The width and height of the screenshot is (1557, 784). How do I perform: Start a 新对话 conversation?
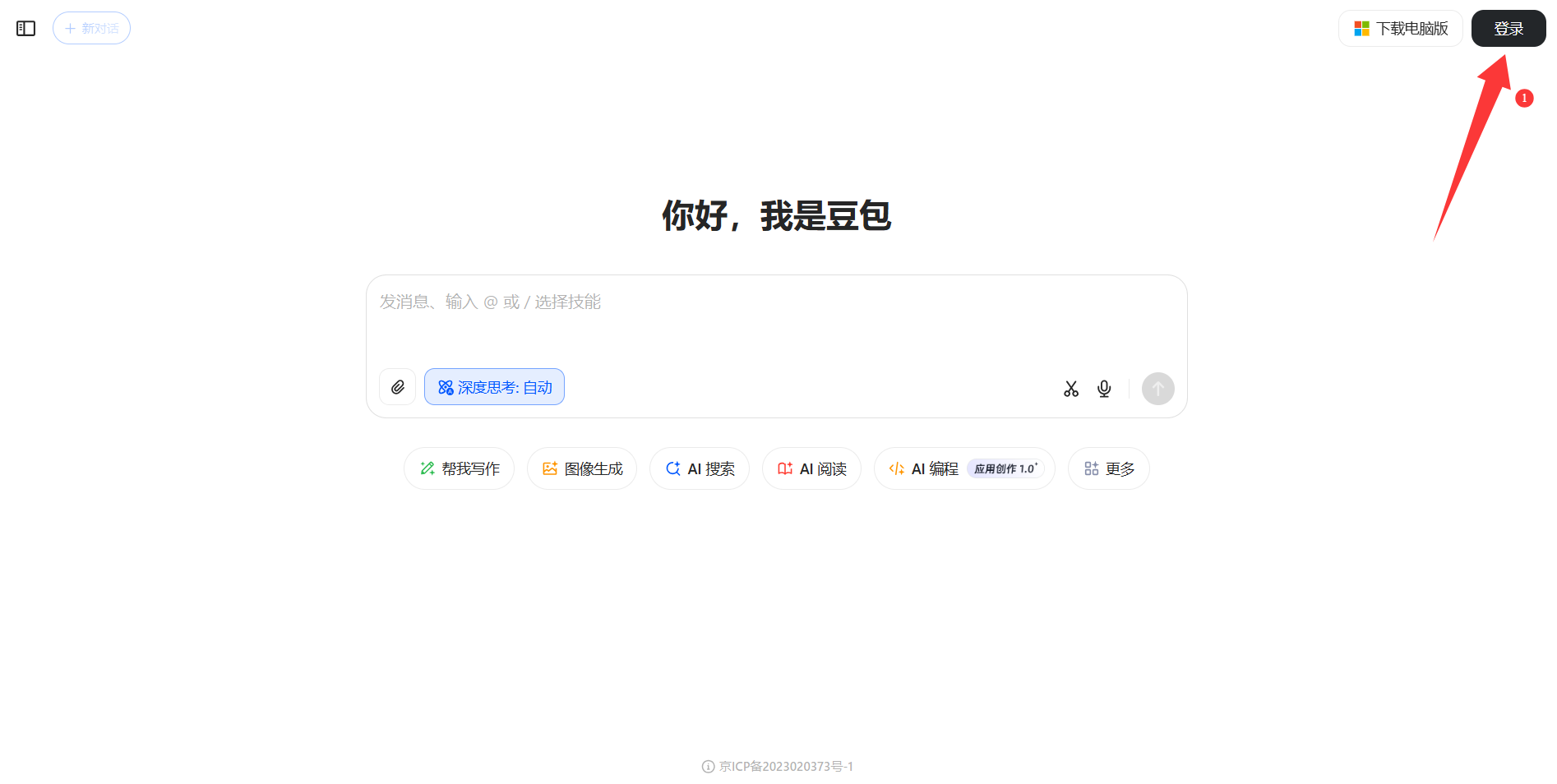pos(91,28)
